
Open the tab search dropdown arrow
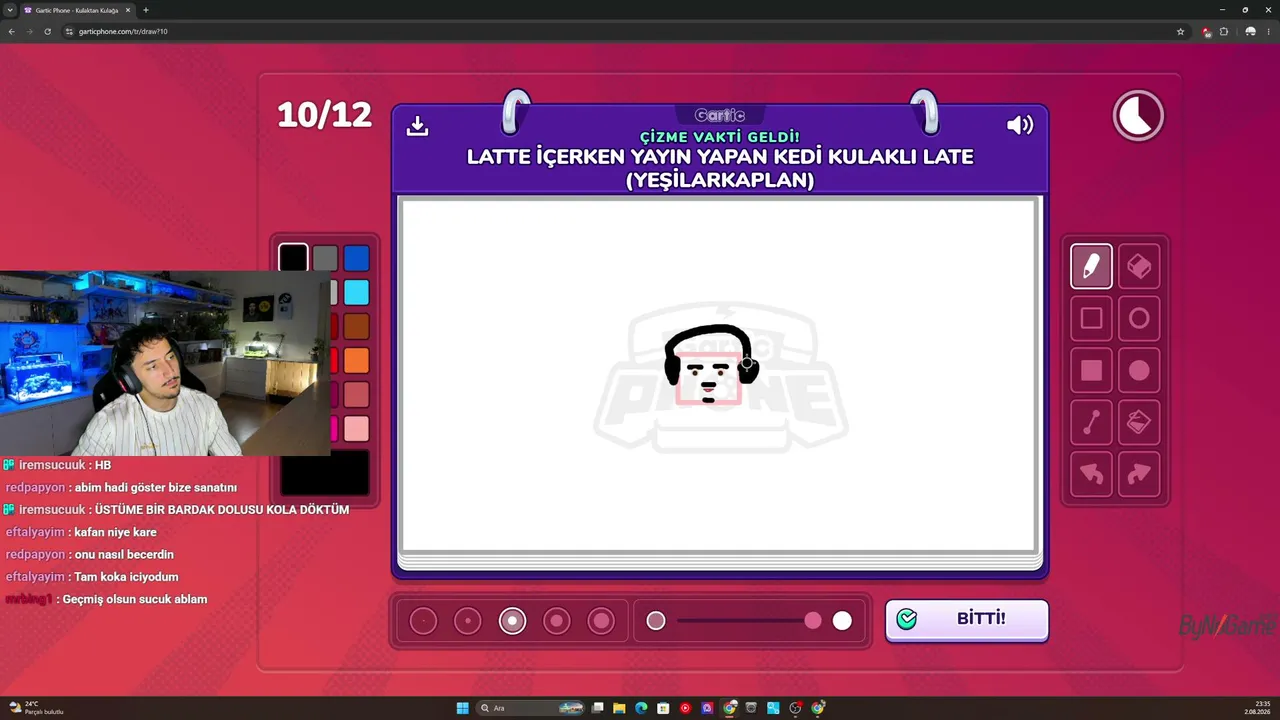pyautogui.click(x=10, y=10)
